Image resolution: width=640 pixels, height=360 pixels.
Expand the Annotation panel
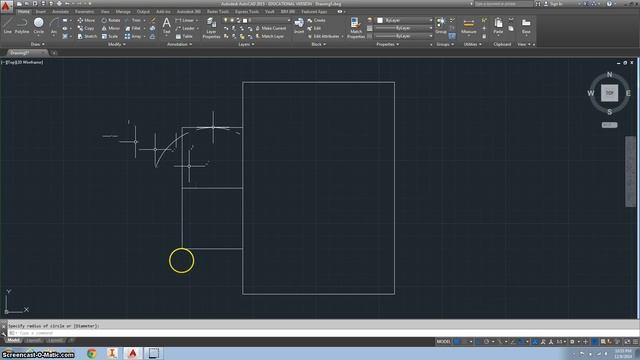[x=179, y=44]
